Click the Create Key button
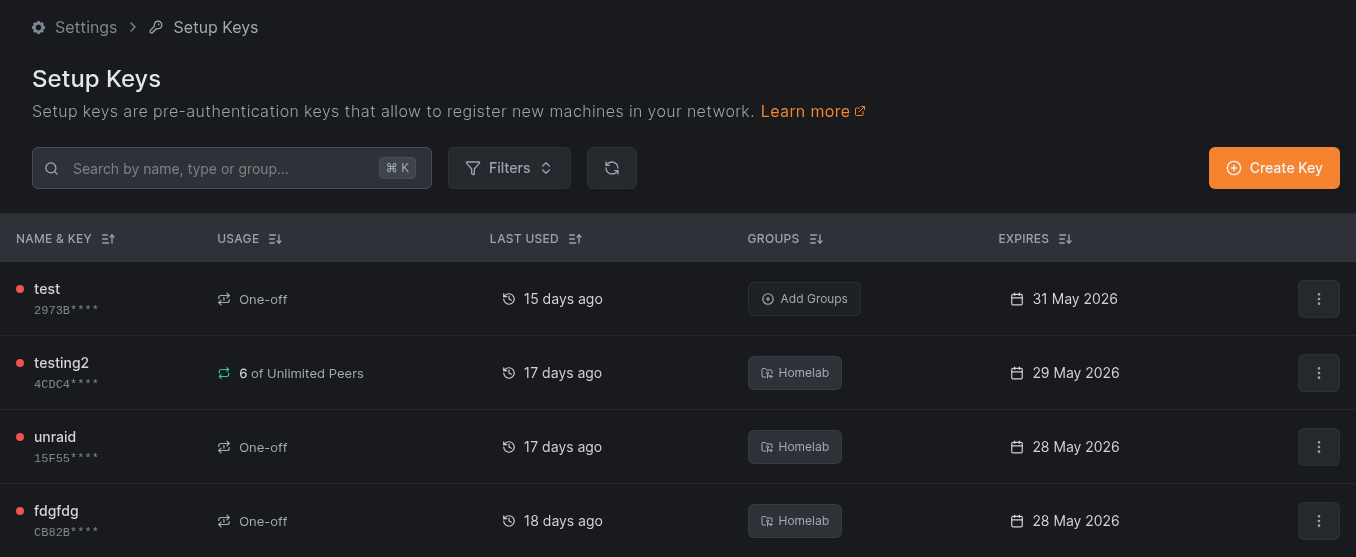Screen dimensions: 1356x557 (1274, 168)
